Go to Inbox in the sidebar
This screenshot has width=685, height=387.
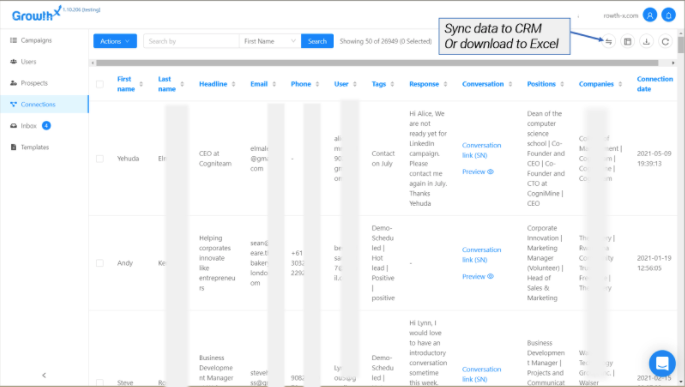coord(29,126)
